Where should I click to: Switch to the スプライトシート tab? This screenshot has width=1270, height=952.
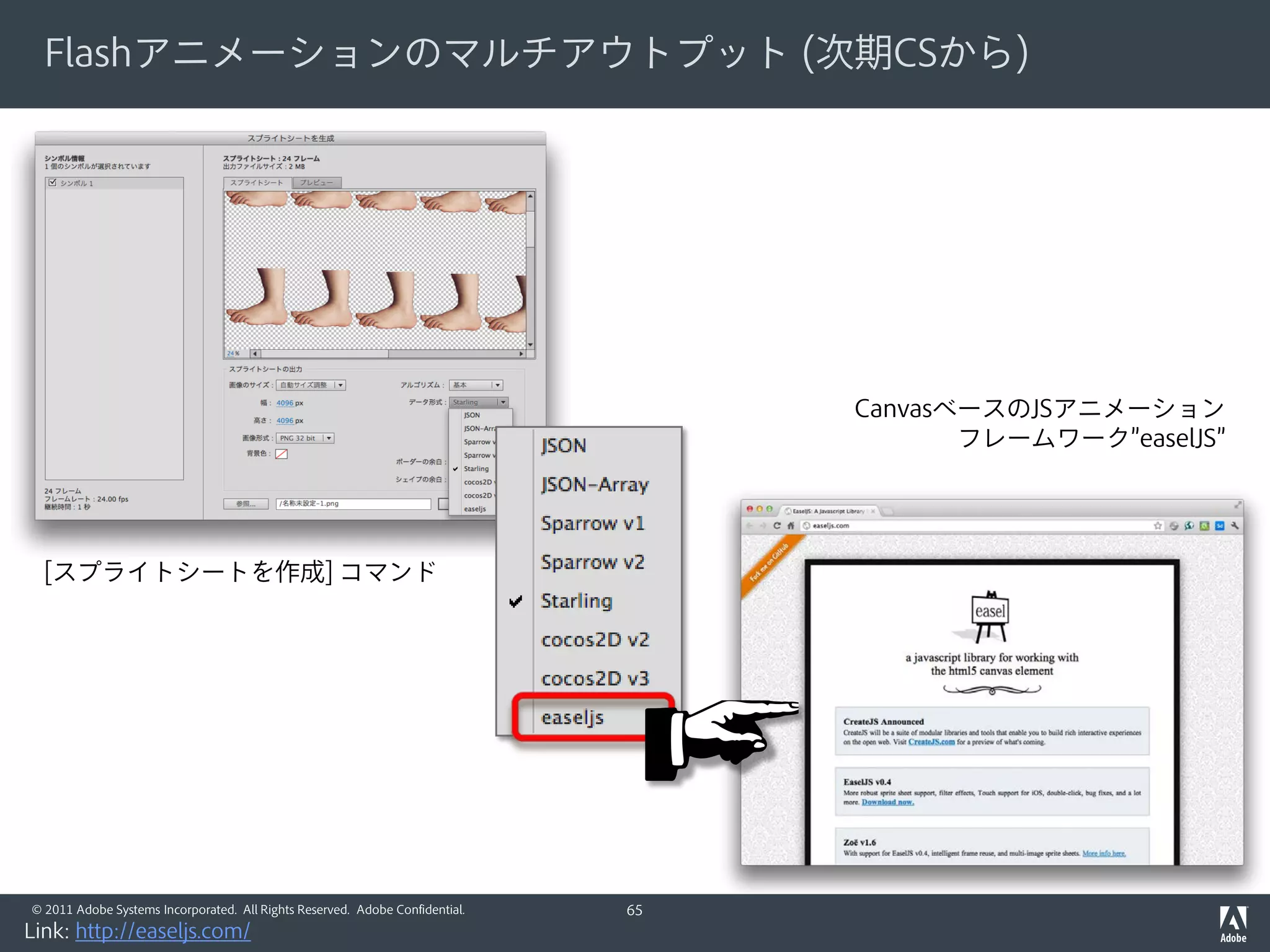pos(256,183)
